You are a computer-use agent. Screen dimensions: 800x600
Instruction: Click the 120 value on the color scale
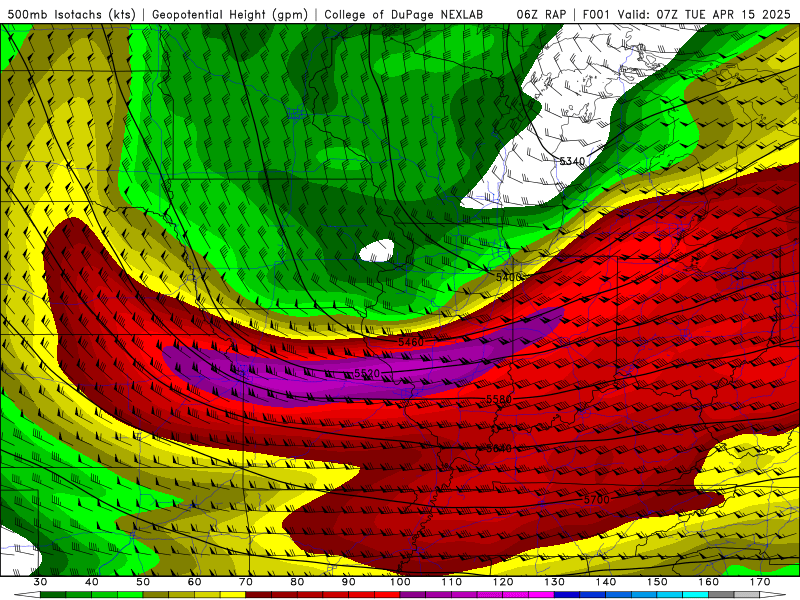503,582
